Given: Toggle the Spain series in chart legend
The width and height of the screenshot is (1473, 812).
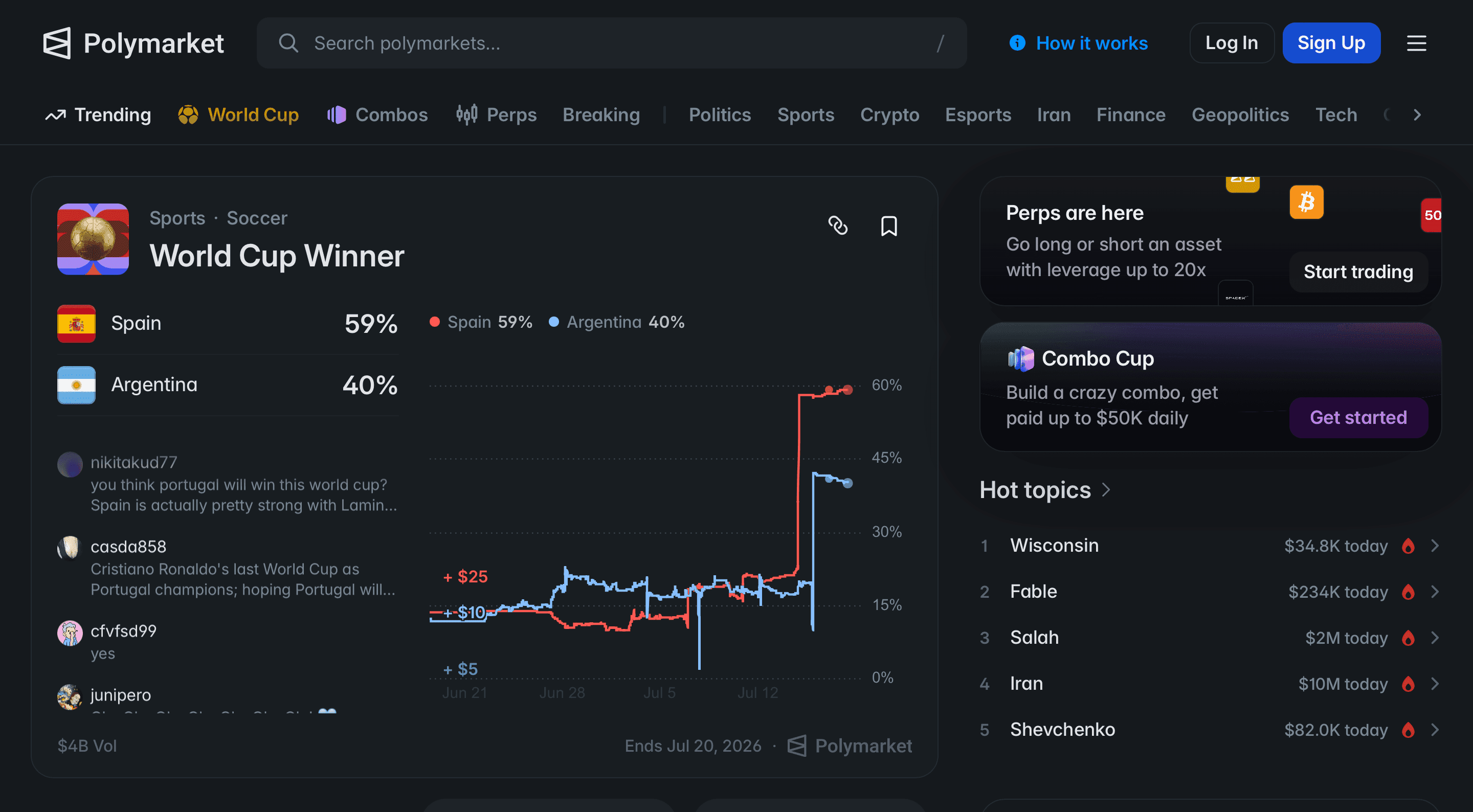Looking at the screenshot, I should pyautogui.click(x=481, y=322).
